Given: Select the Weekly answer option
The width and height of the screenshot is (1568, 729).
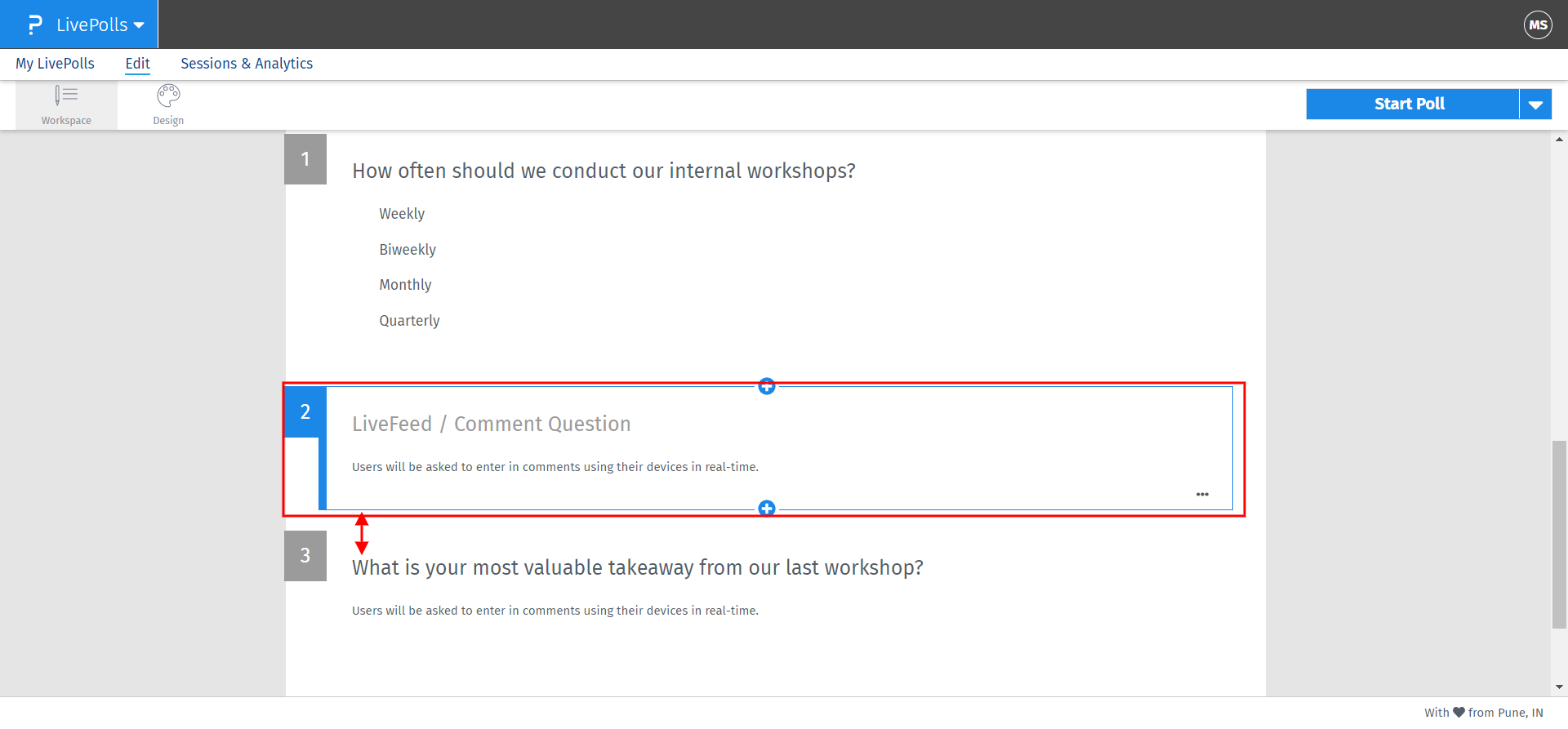Looking at the screenshot, I should click(401, 213).
